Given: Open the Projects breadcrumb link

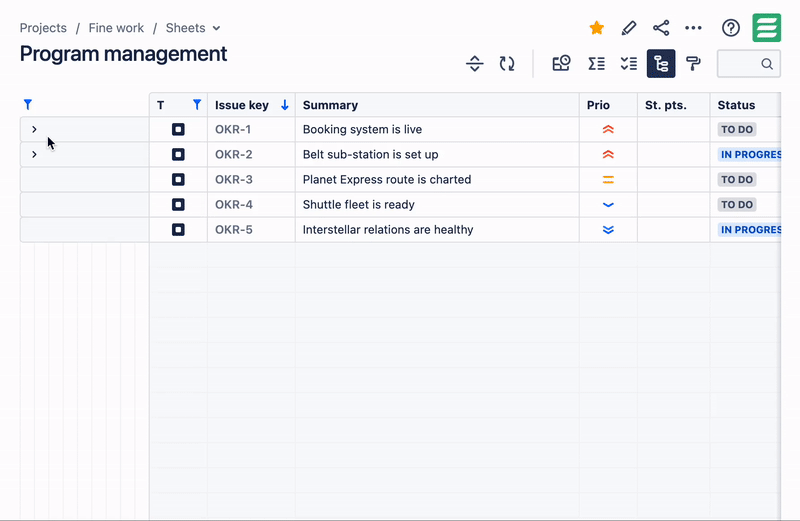Looking at the screenshot, I should pyautogui.click(x=43, y=28).
